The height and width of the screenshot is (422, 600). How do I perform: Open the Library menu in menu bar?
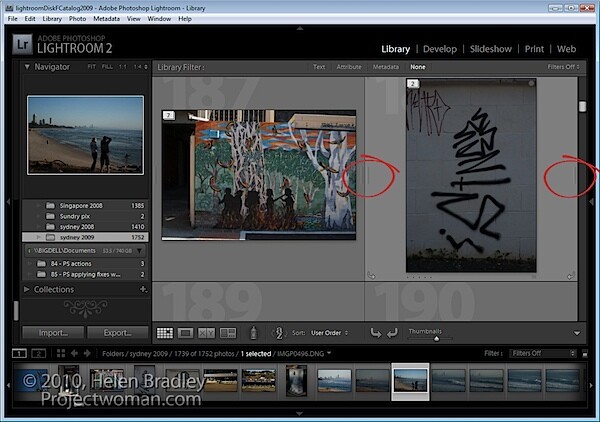pyautogui.click(x=52, y=19)
